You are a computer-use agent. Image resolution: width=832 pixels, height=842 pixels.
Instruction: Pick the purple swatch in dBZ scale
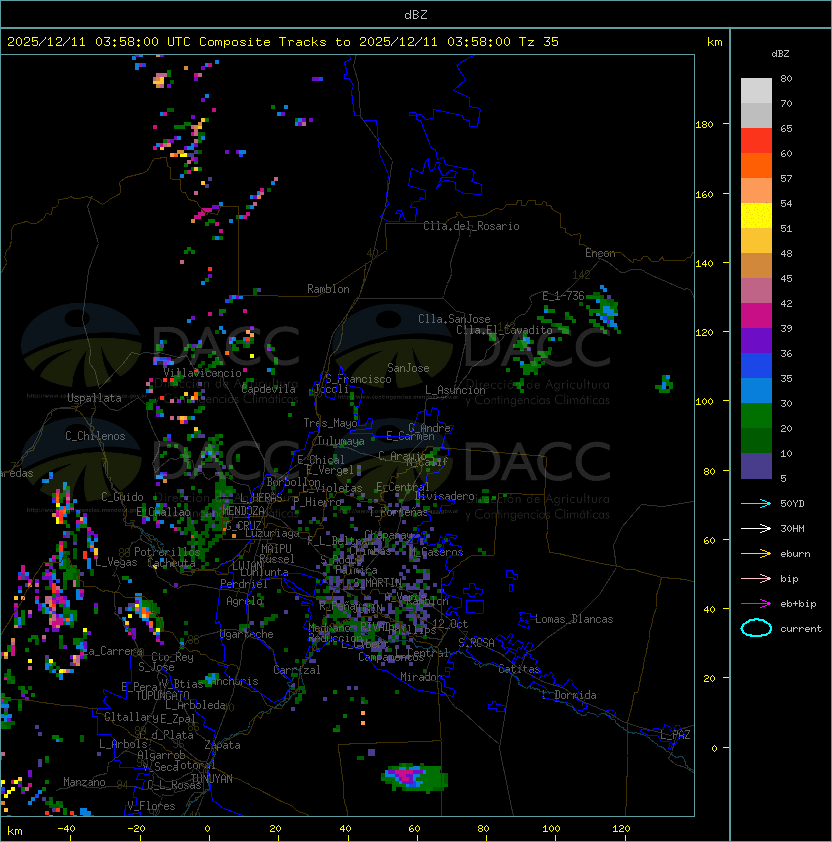point(756,340)
